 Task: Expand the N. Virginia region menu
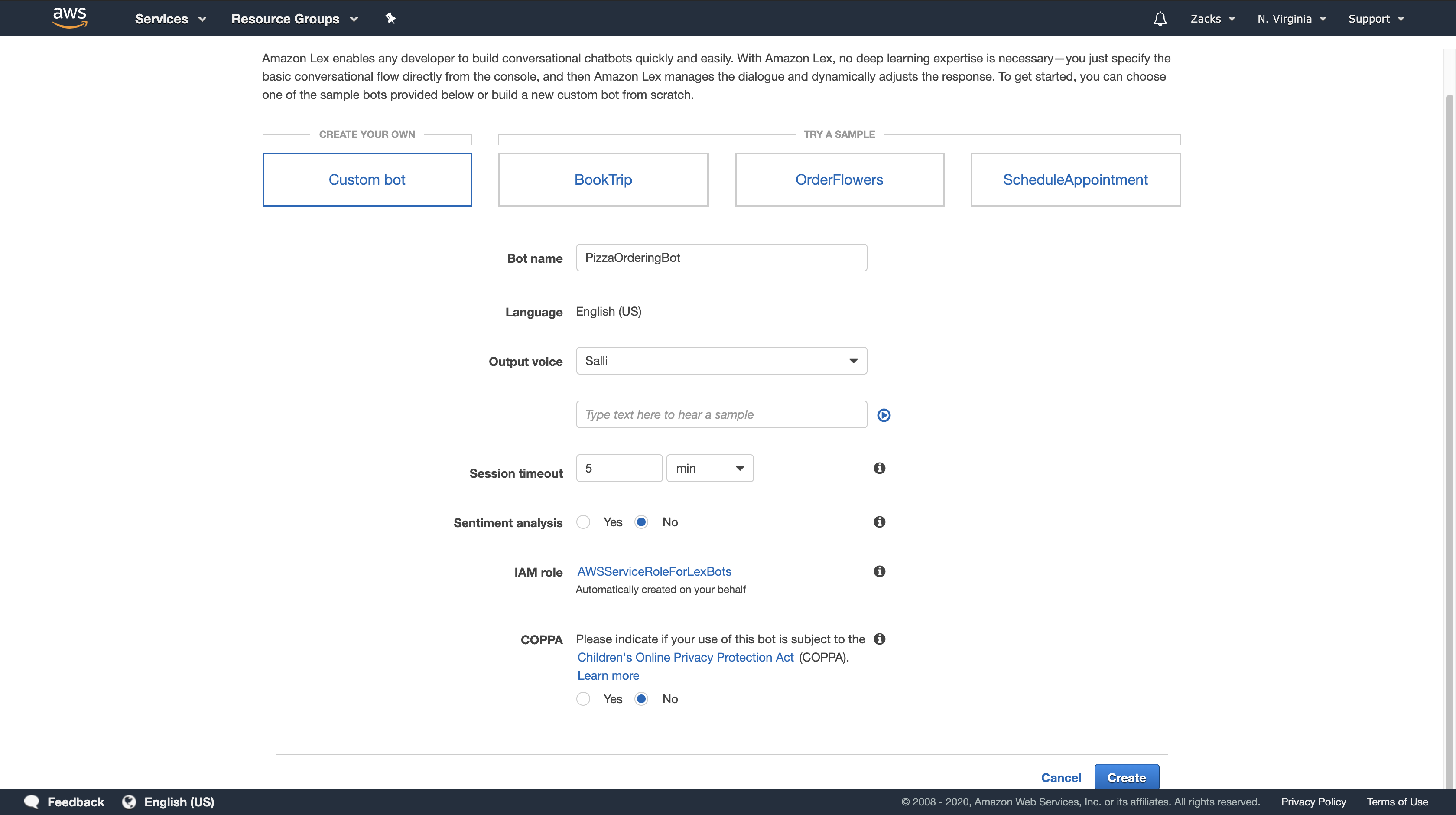1291,19
